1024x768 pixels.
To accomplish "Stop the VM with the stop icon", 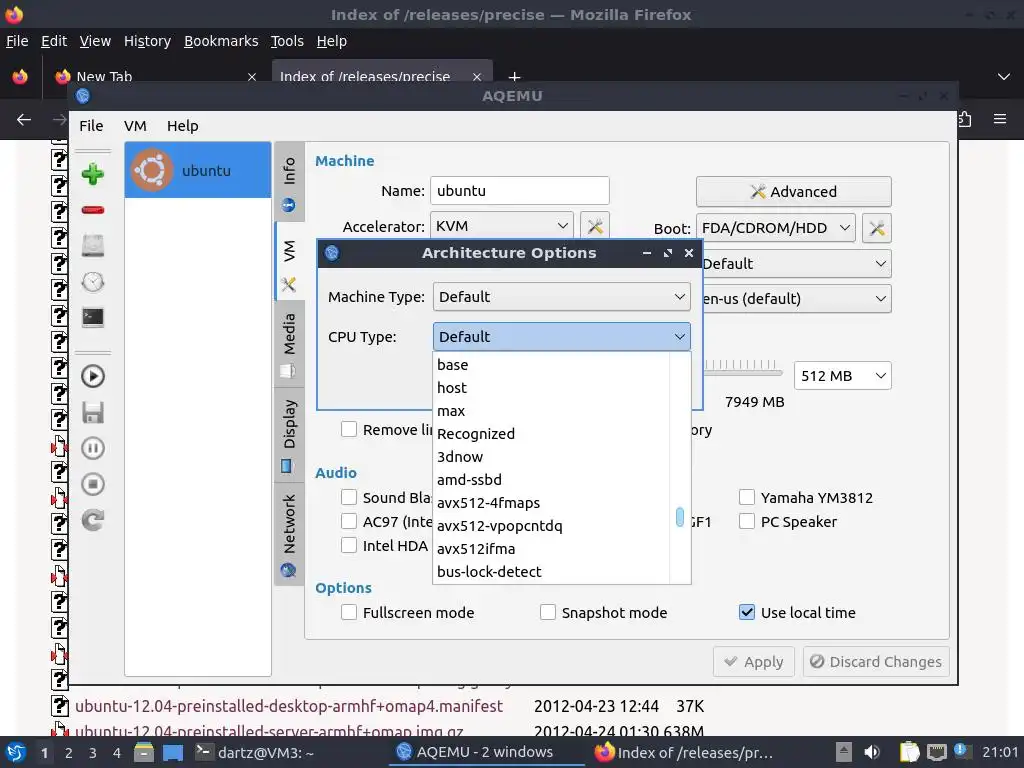I will pyautogui.click(x=93, y=484).
